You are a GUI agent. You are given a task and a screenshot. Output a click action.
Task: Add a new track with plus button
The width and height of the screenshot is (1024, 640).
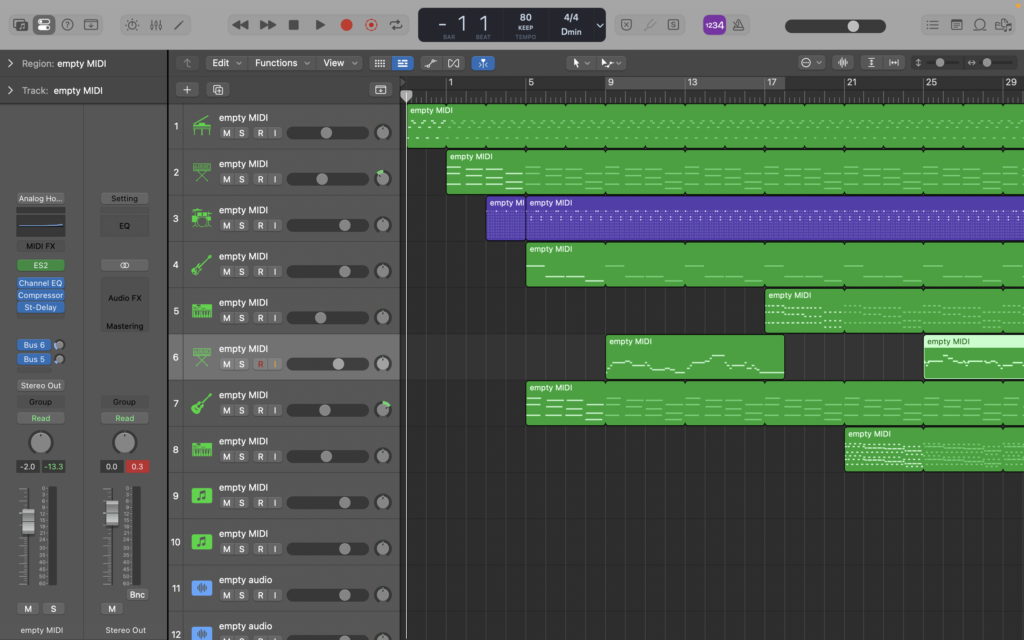pyautogui.click(x=187, y=89)
